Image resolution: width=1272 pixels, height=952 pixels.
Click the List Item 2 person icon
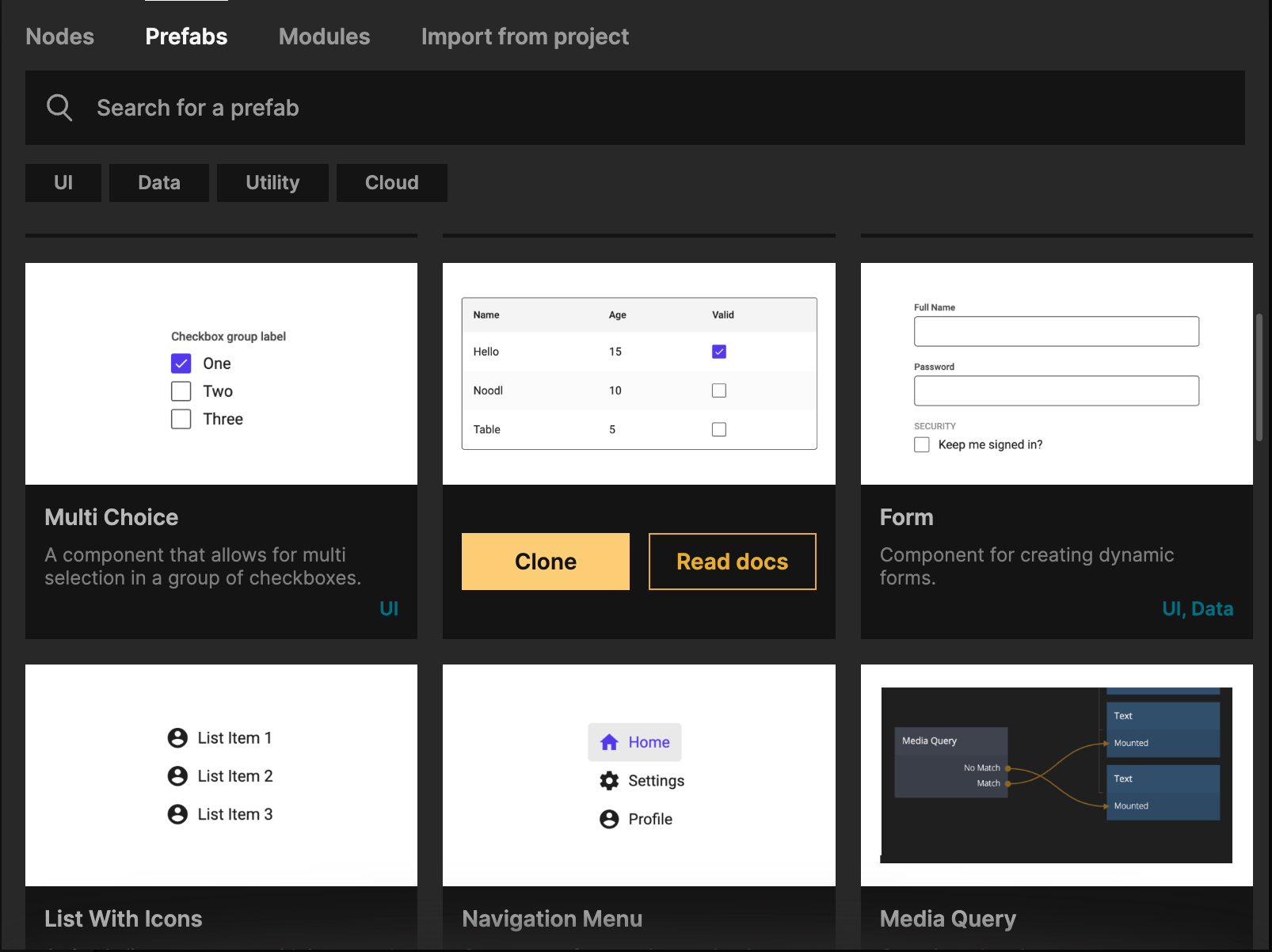pyautogui.click(x=177, y=776)
